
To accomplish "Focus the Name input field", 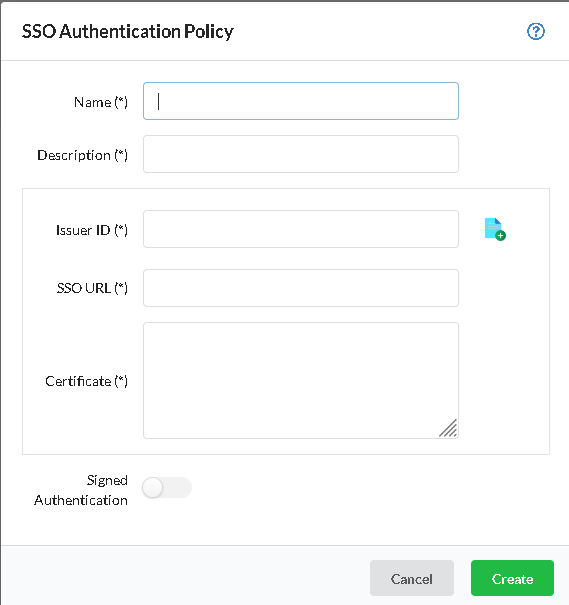I will [301, 101].
